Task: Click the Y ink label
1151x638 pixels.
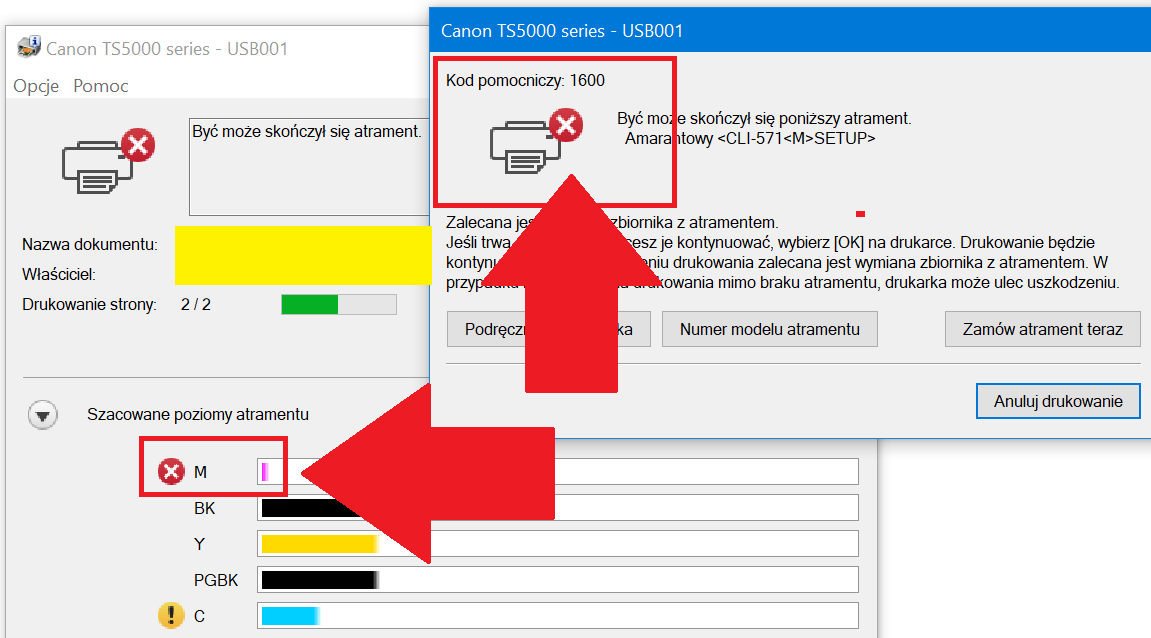Action: point(199,544)
